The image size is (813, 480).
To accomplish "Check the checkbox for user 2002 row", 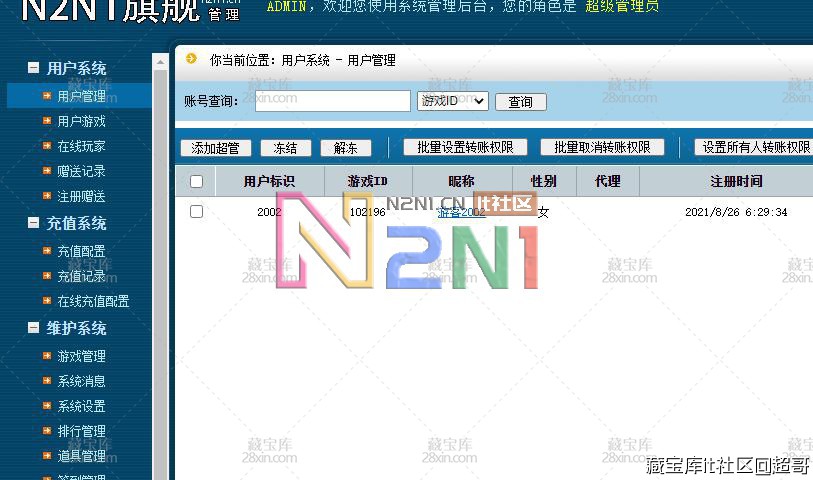I will 196,212.
